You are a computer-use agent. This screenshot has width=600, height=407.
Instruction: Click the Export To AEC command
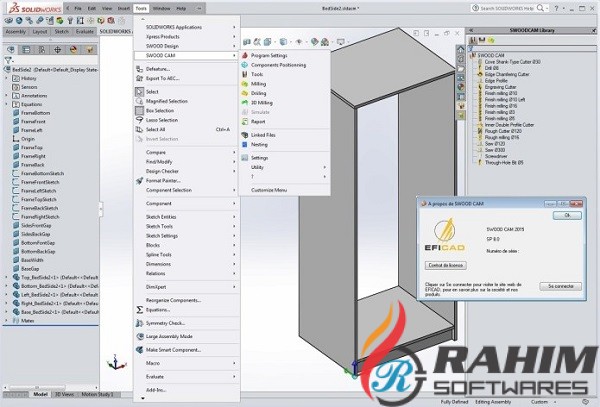[x=162, y=78]
